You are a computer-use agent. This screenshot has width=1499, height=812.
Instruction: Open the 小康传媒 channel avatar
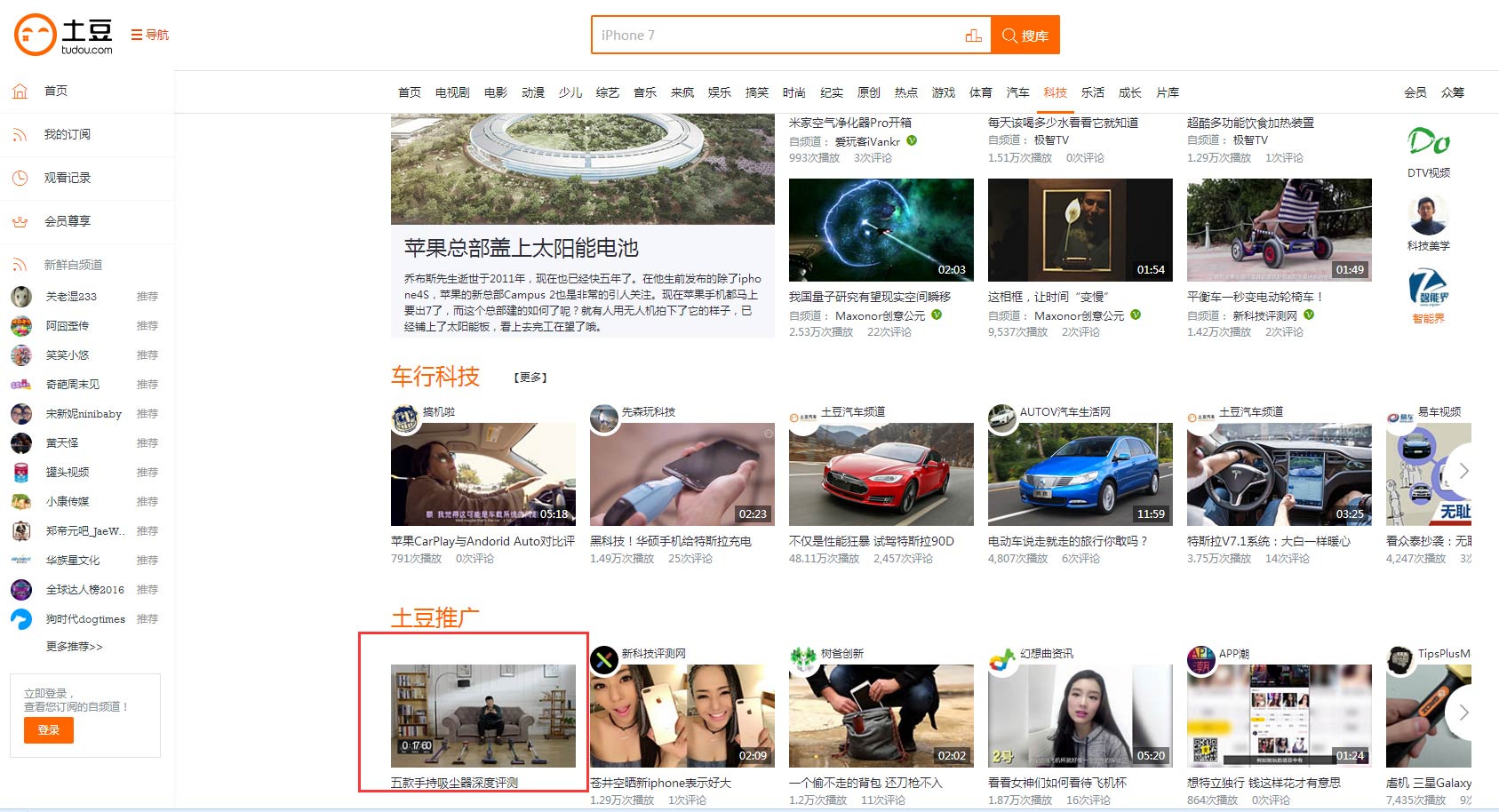click(x=21, y=502)
